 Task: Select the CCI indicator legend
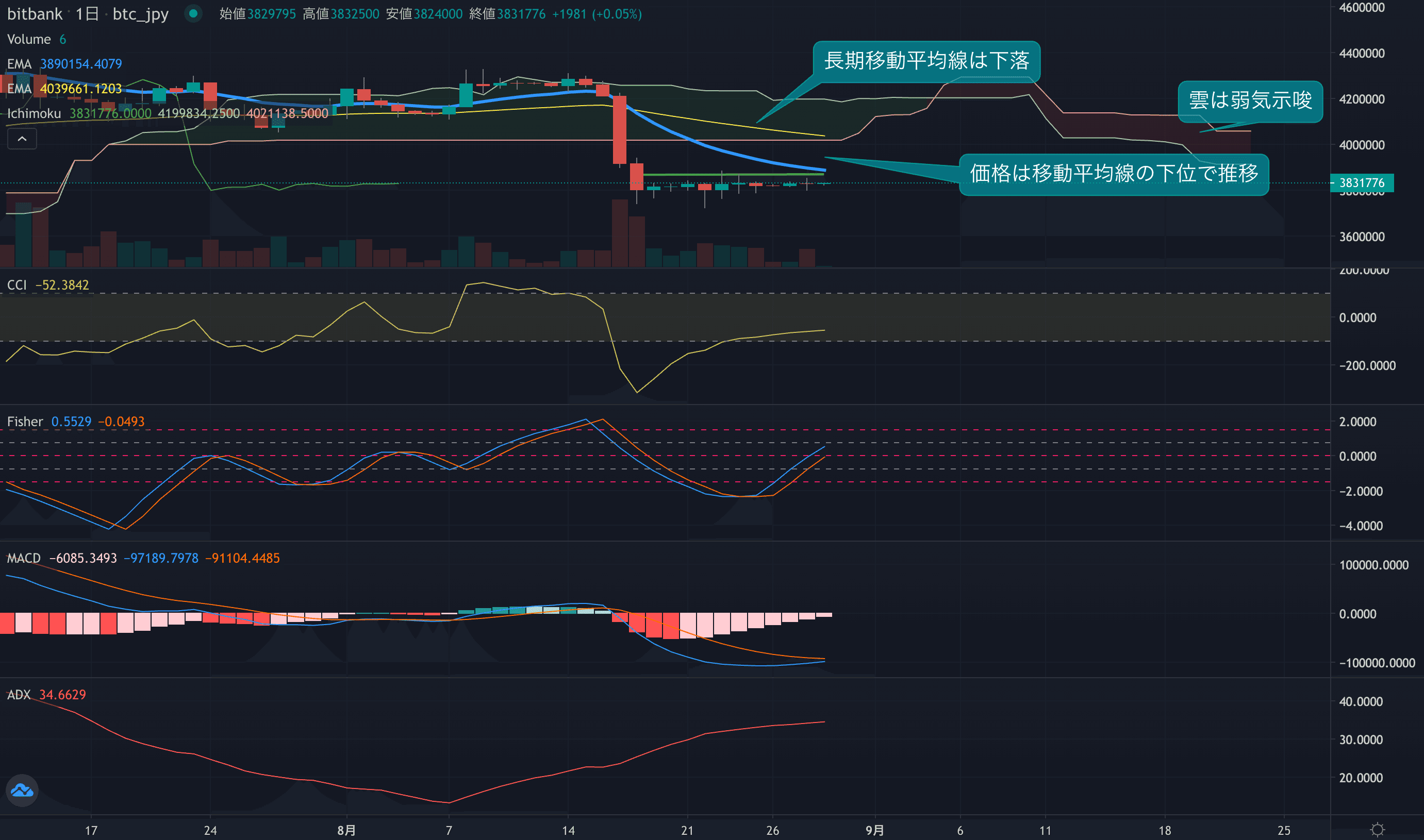17,284
